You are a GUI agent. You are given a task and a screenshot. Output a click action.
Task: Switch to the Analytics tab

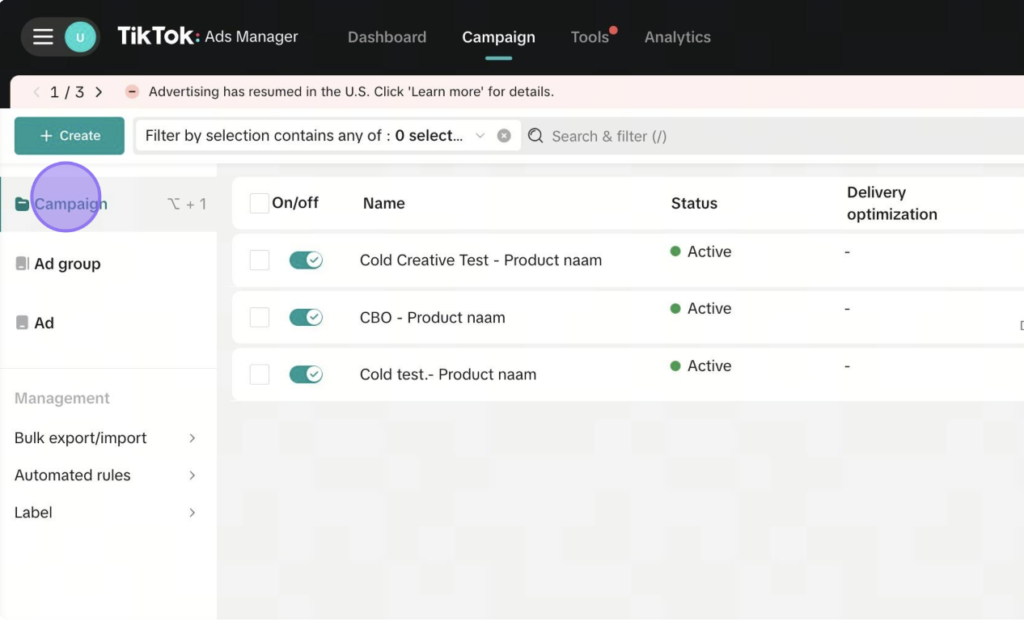click(x=677, y=37)
